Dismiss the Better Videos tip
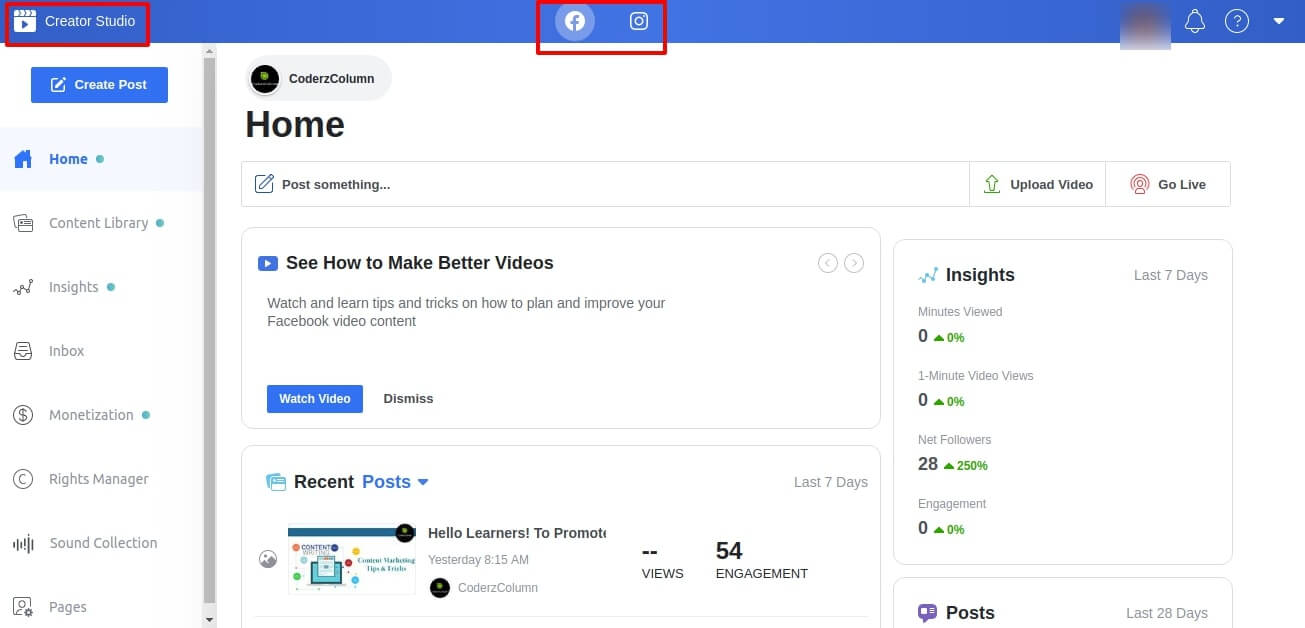 [408, 398]
